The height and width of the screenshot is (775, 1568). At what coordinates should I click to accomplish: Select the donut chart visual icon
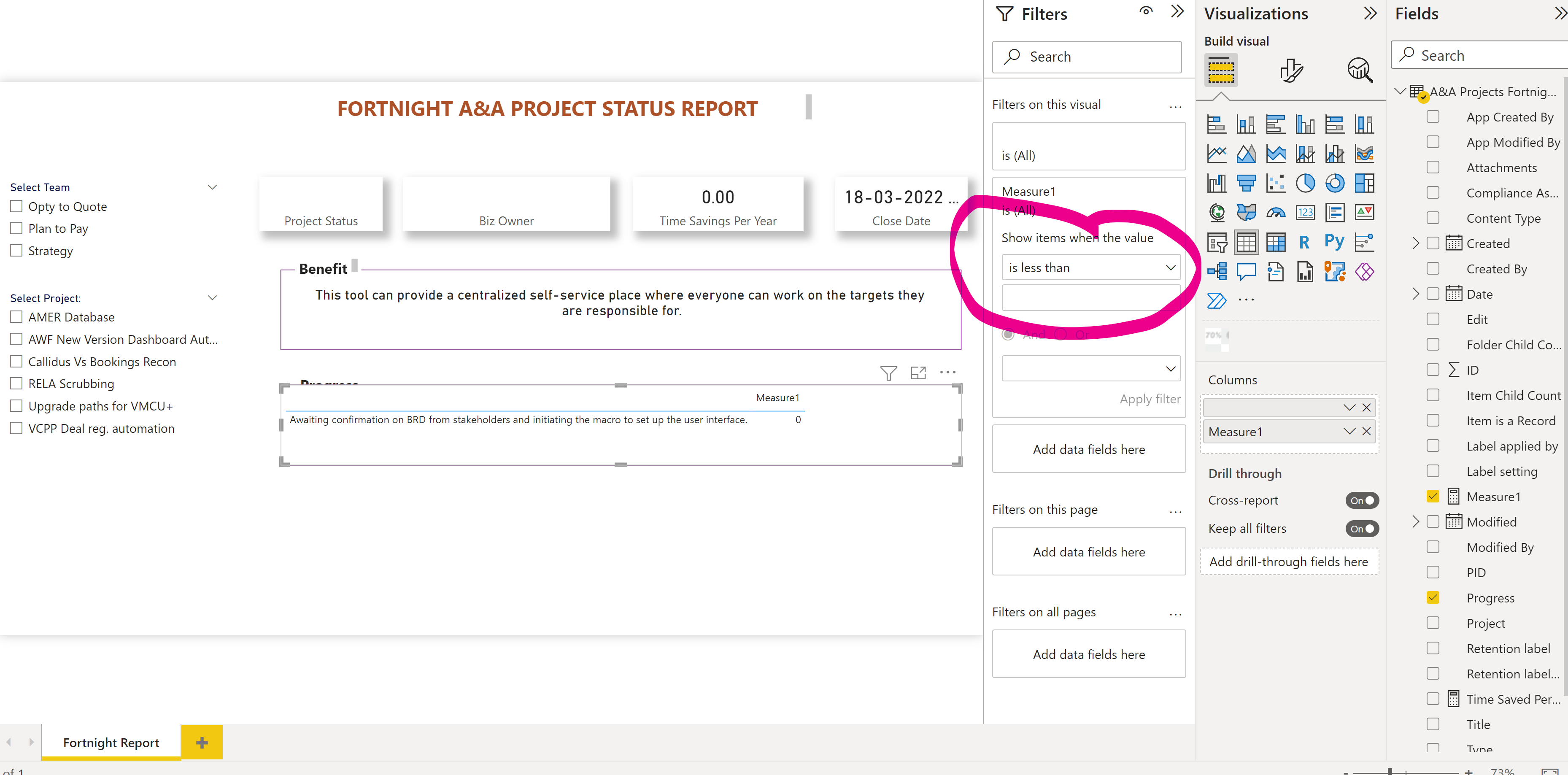pos(1334,183)
